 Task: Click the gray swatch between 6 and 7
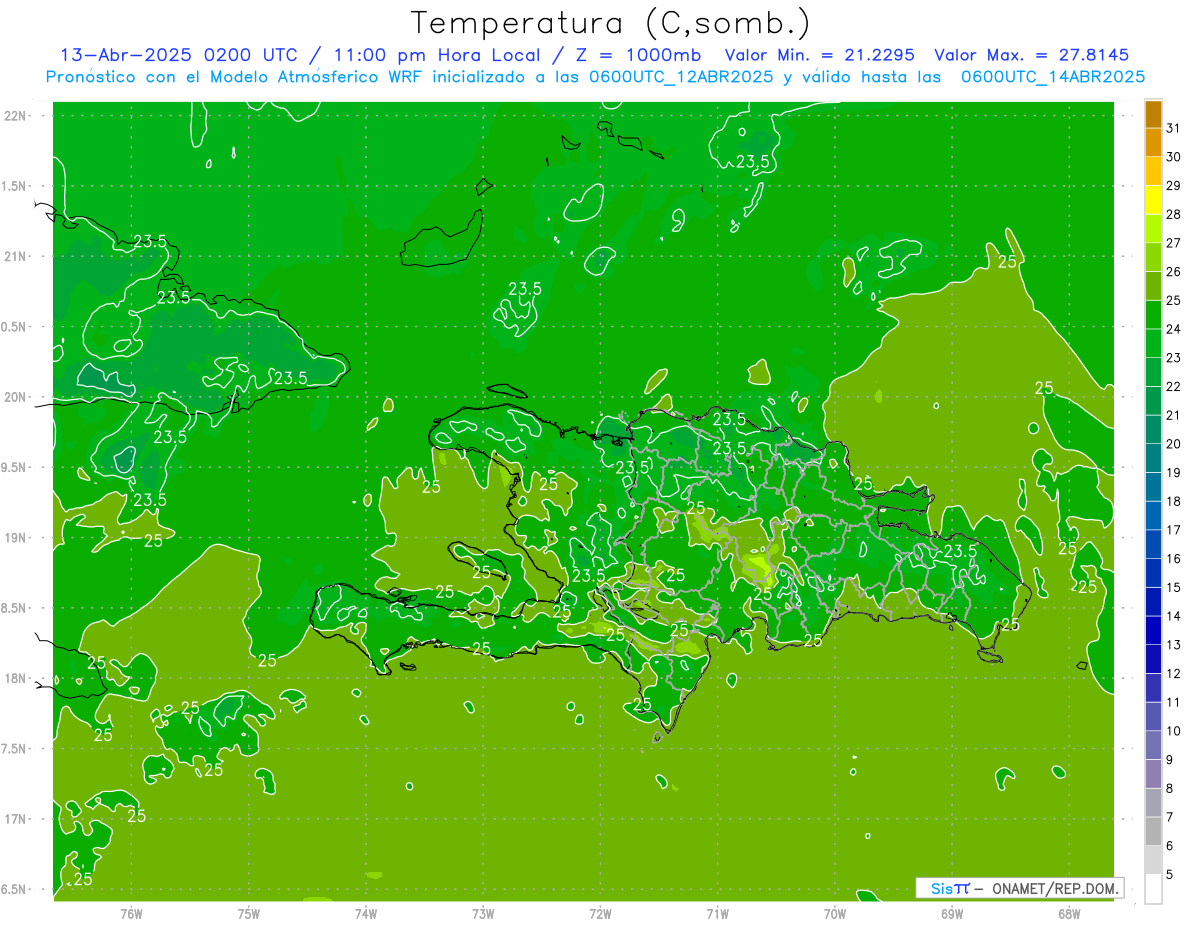[1153, 832]
